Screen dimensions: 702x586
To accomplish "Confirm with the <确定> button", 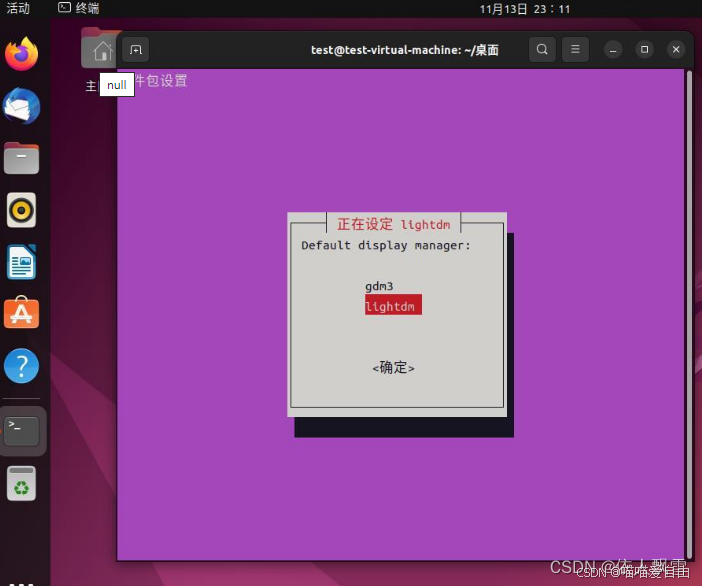I will pos(393,368).
